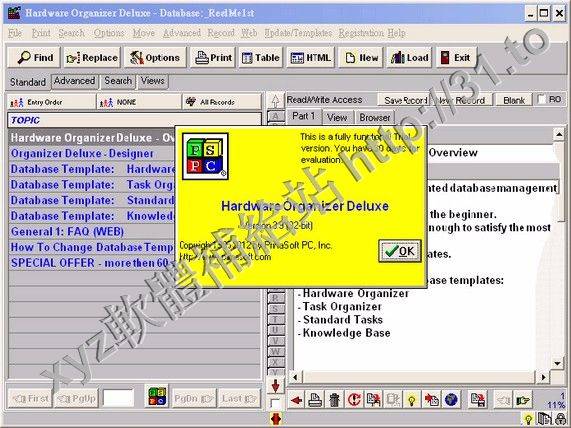Click the horizontal scrollbar right arrow
The image size is (571, 428).
(544, 377)
